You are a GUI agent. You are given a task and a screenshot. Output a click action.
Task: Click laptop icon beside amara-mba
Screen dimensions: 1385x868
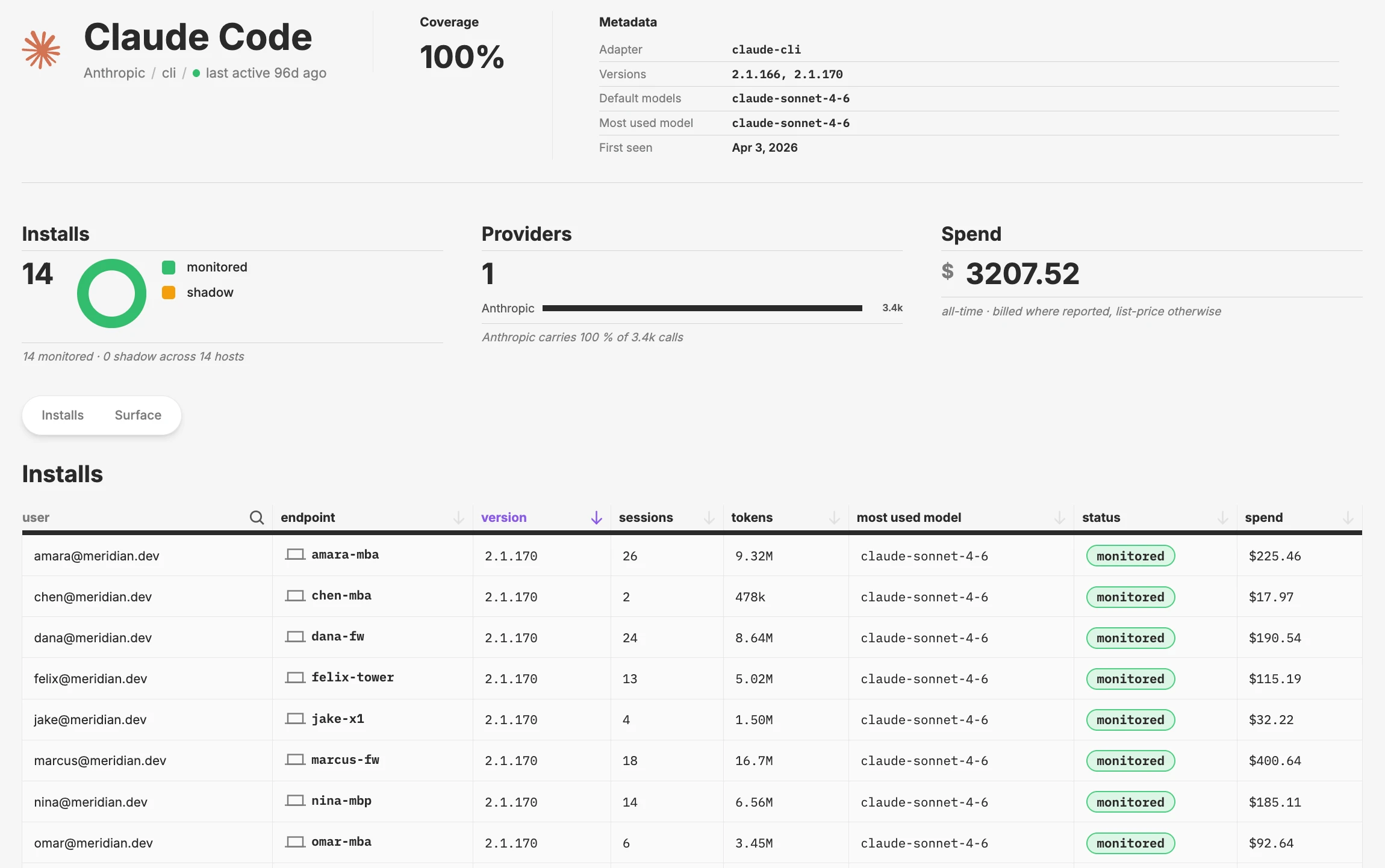pyautogui.click(x=295, y=554)
